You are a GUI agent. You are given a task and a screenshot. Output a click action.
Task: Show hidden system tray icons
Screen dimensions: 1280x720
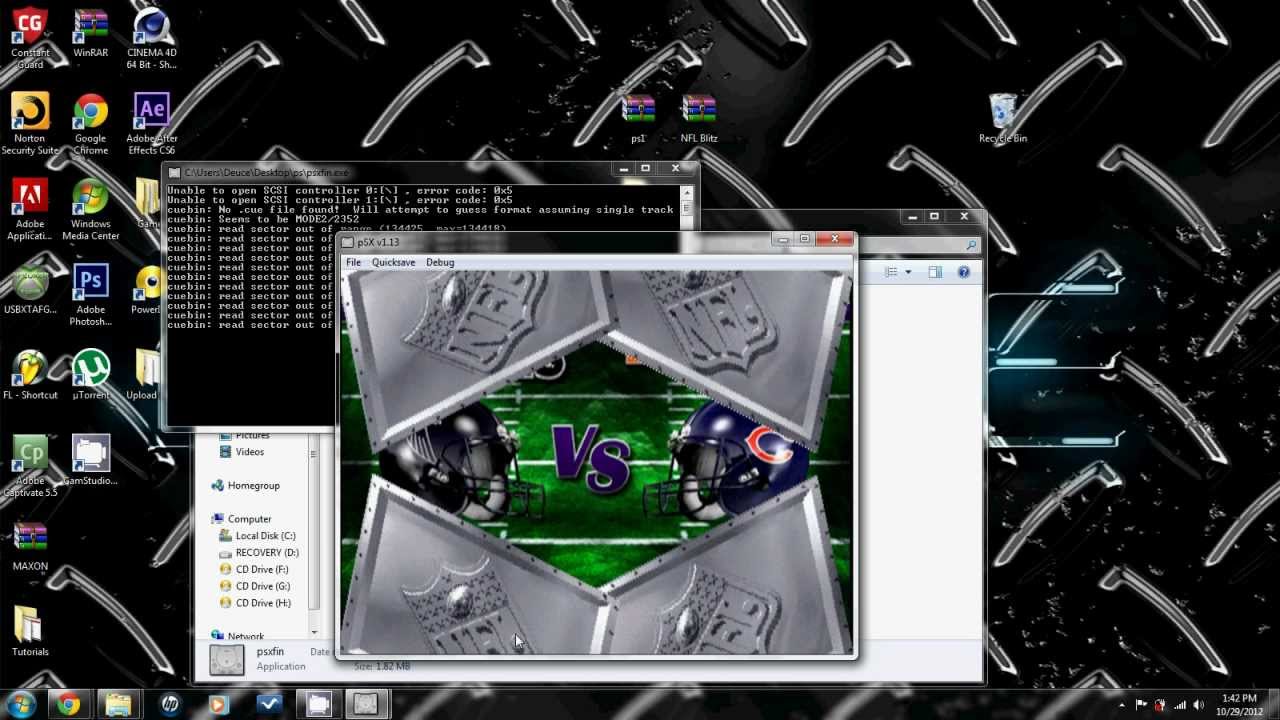[1120, 705]
